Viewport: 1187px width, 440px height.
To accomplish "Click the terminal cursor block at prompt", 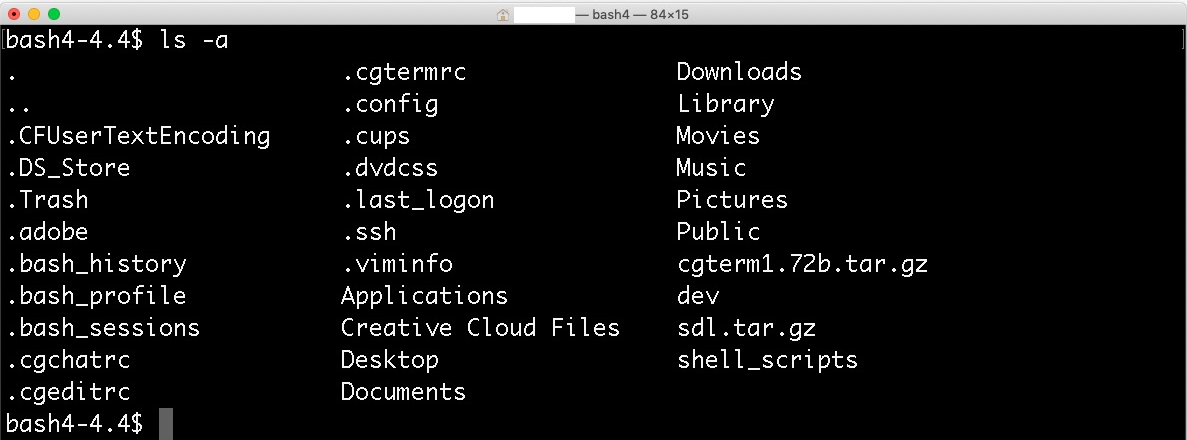I will tap(166, 424).
